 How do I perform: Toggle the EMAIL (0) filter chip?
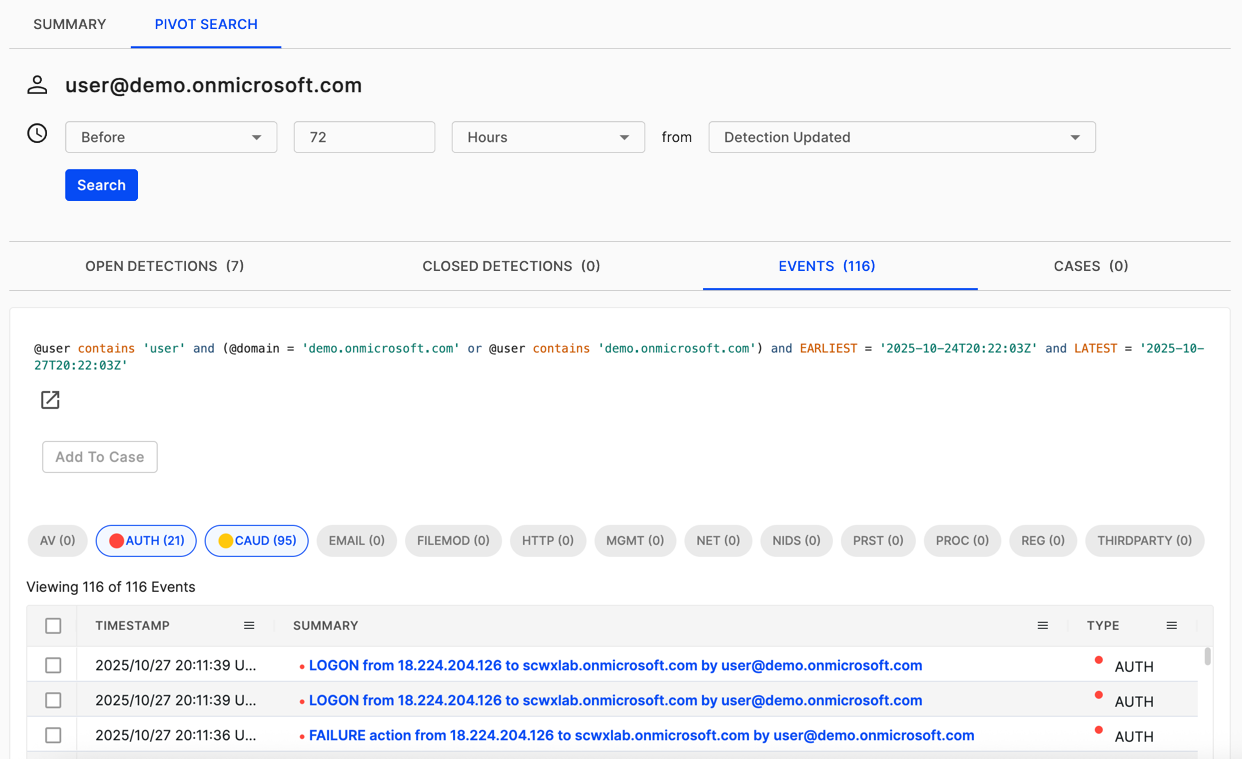357,541
